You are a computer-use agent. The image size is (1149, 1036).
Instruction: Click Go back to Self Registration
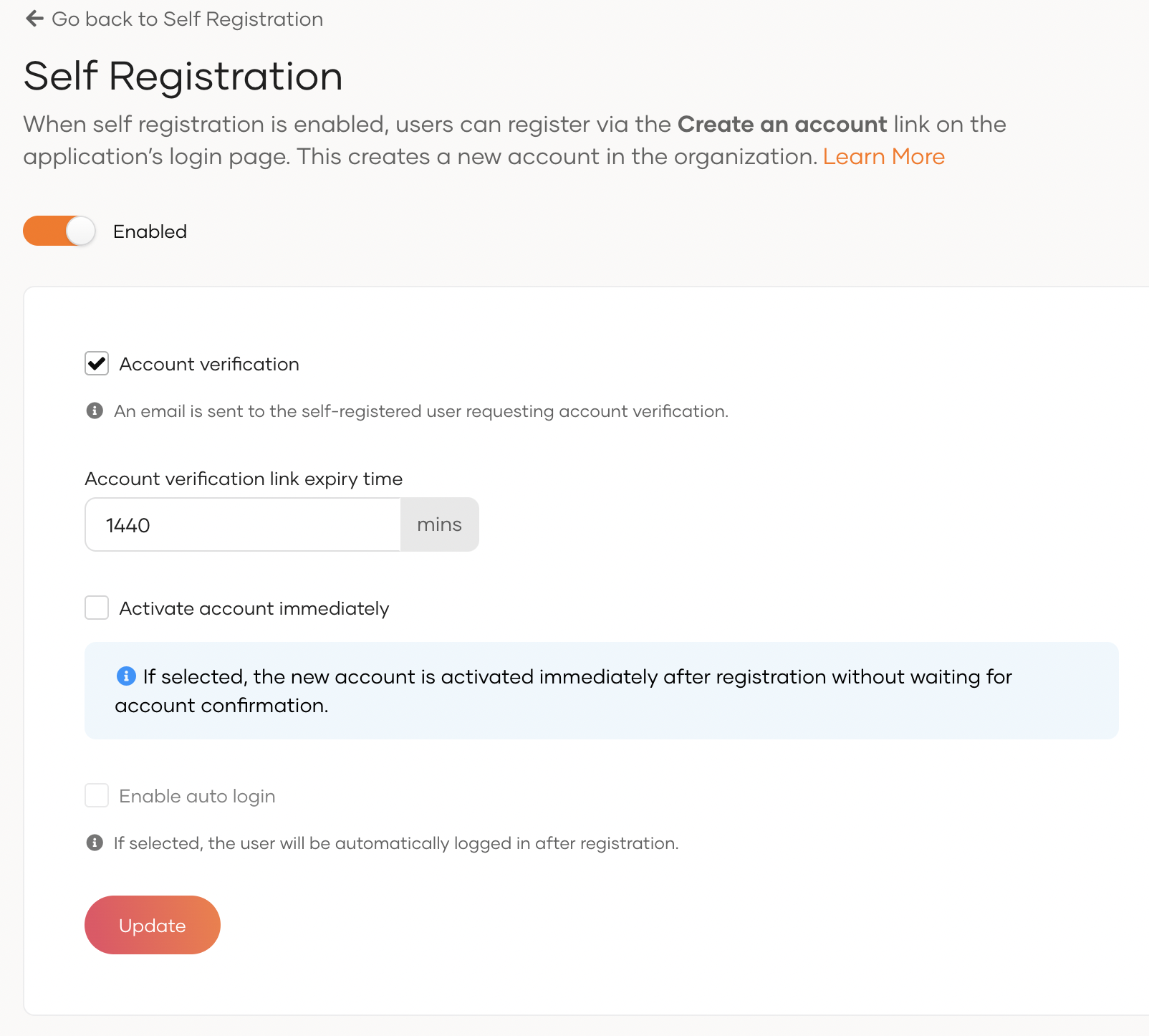click(x=188, y=19)
